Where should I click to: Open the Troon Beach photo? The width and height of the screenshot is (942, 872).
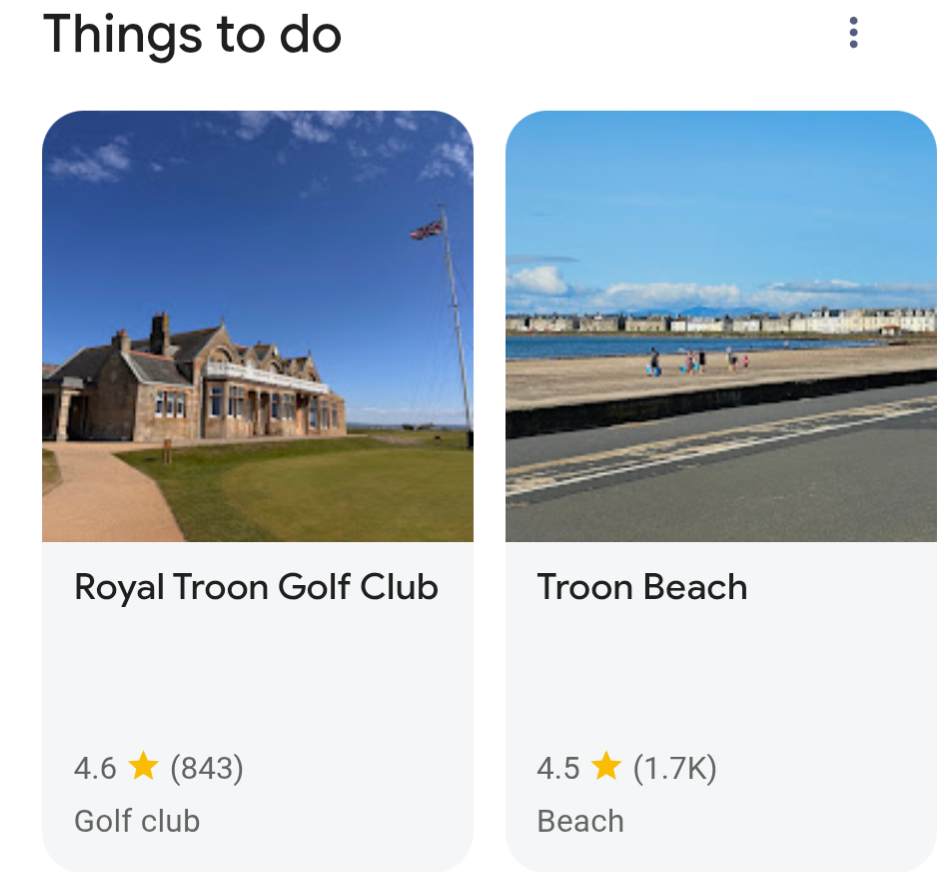(720, 326)
